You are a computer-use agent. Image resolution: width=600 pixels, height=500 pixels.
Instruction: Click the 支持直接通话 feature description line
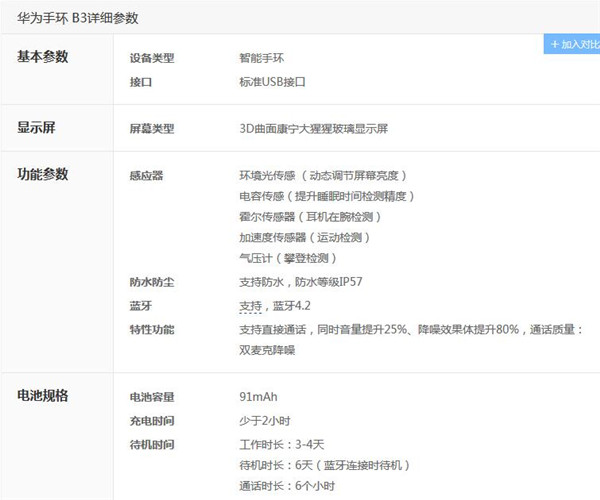coord(411,330)
